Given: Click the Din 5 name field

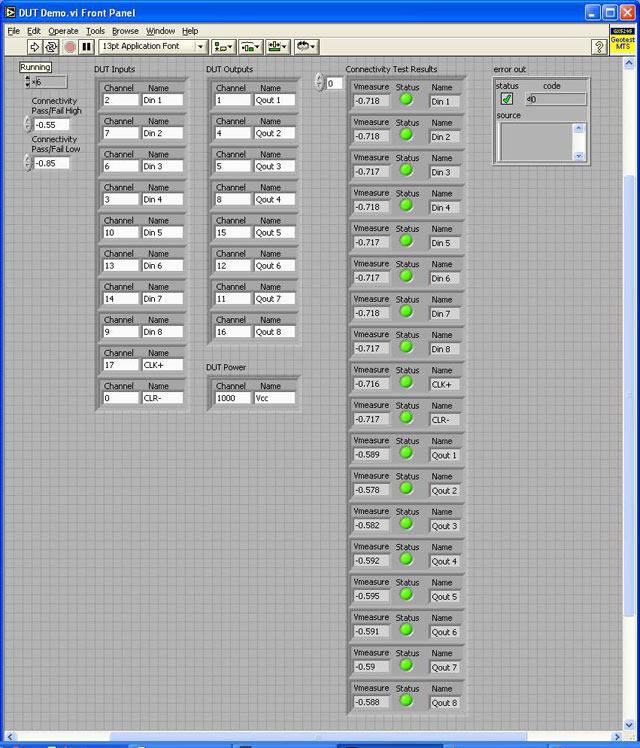Looking at the screenshot, I should [x=163, y=233].
